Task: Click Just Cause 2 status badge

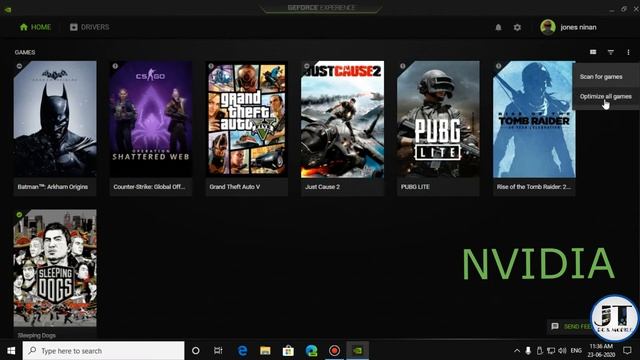Action: (x=307, y=66)
